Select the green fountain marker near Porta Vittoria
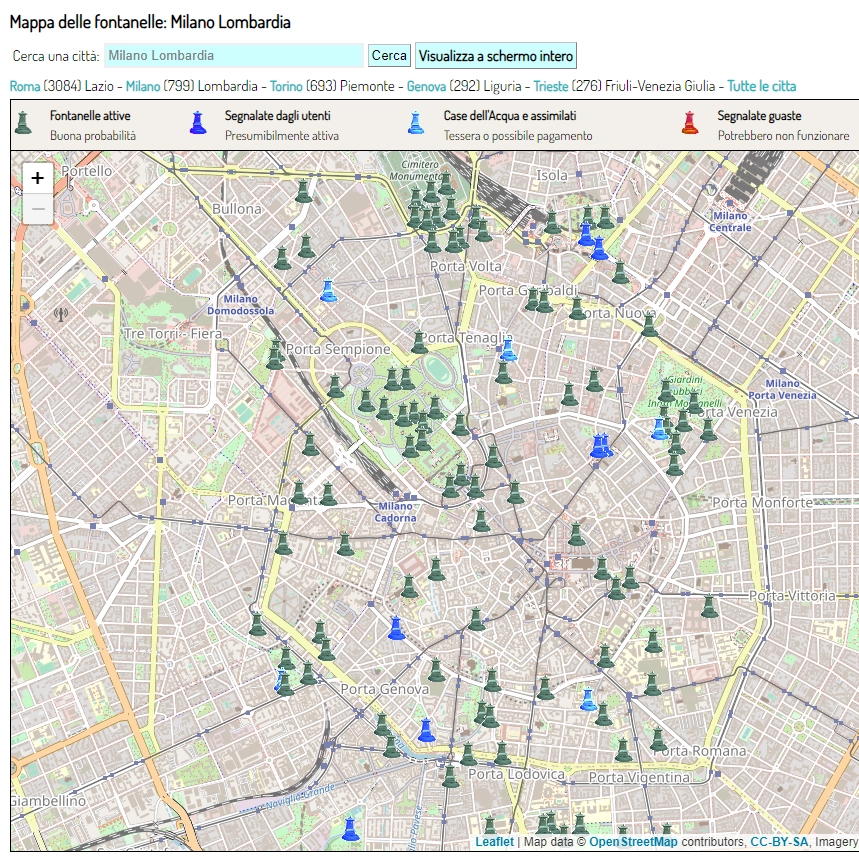Viewport: 859px width, 859px height. [x=709, y=606]
